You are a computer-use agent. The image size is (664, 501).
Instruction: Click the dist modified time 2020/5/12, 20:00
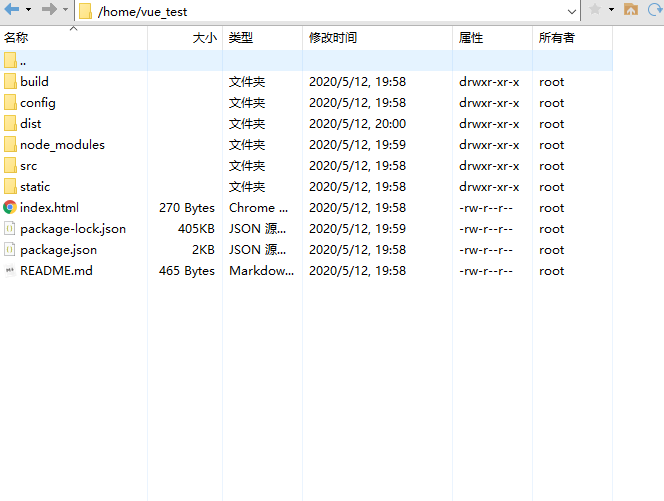tap(357, 124)
